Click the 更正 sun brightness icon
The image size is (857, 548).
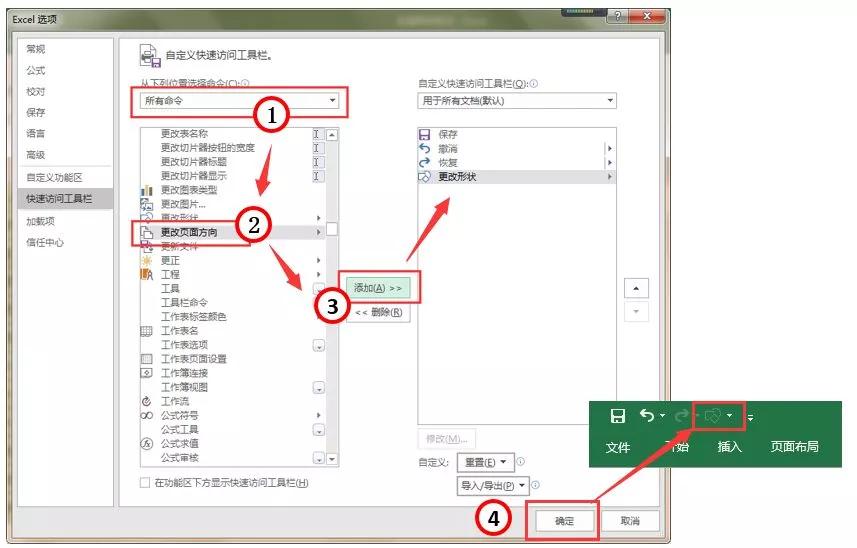coord(146,261)
